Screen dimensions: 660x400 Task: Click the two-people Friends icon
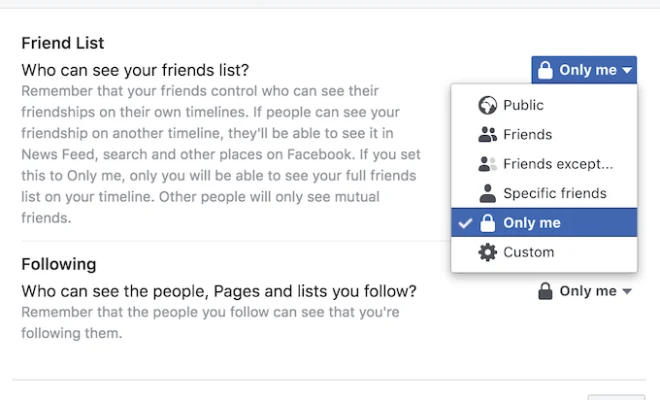(487, 134)
